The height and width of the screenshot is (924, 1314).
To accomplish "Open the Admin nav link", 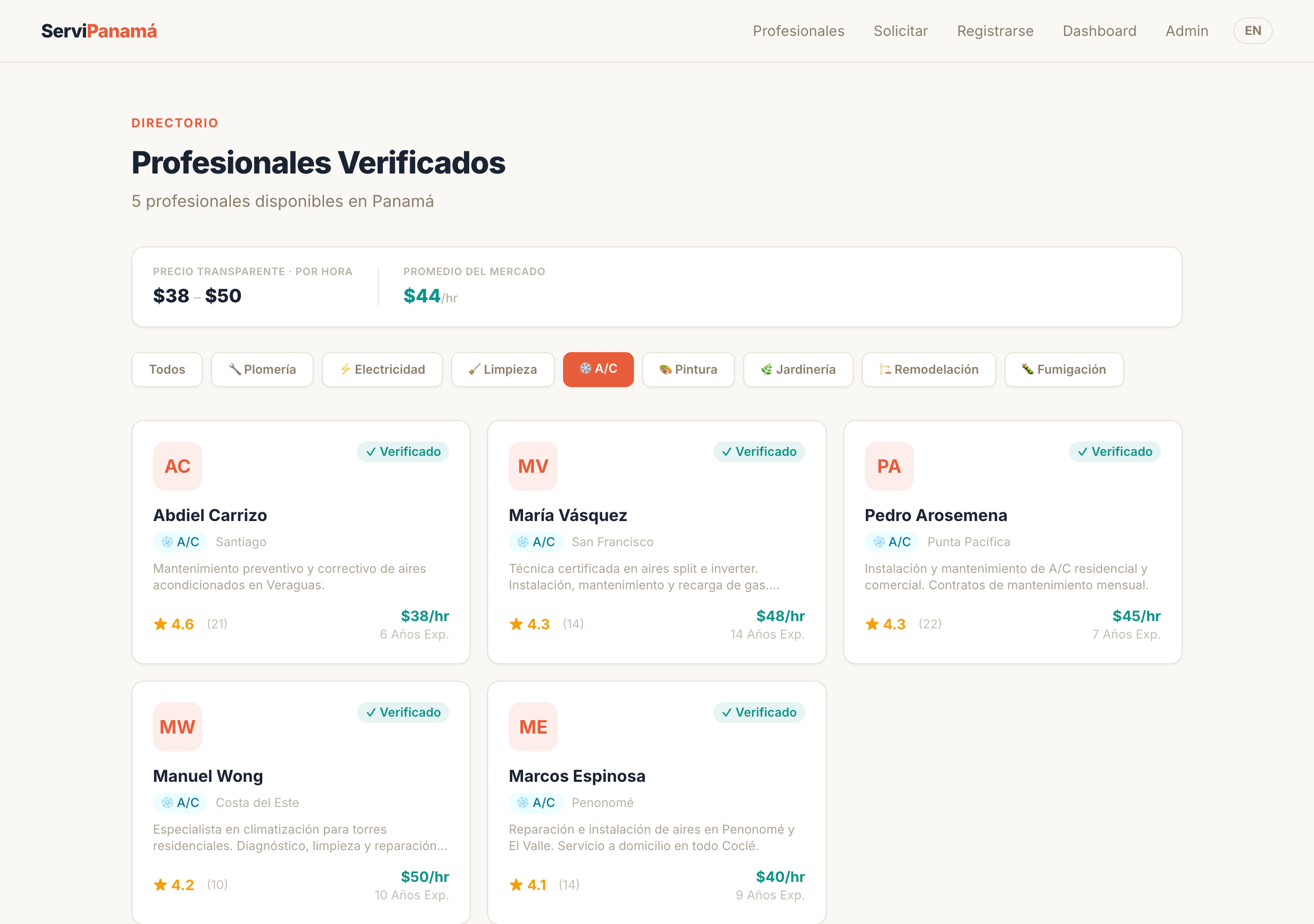I will click(1187, 31).
